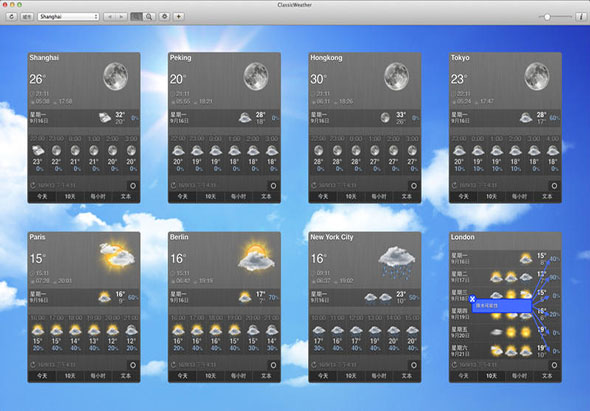Select 今天 tab on London card

click(463, 376)
